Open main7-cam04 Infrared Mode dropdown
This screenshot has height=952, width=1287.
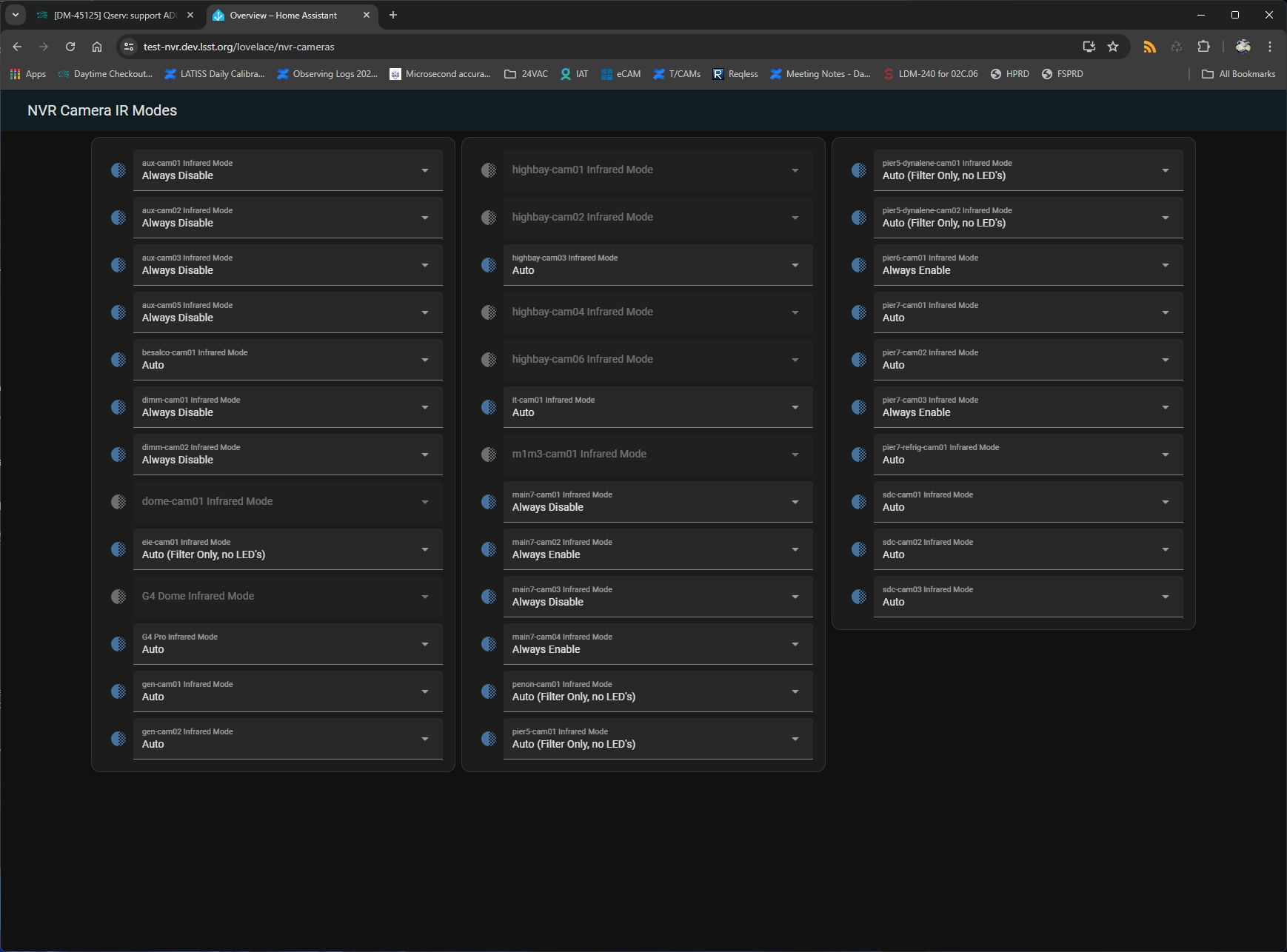coord(658,644)
